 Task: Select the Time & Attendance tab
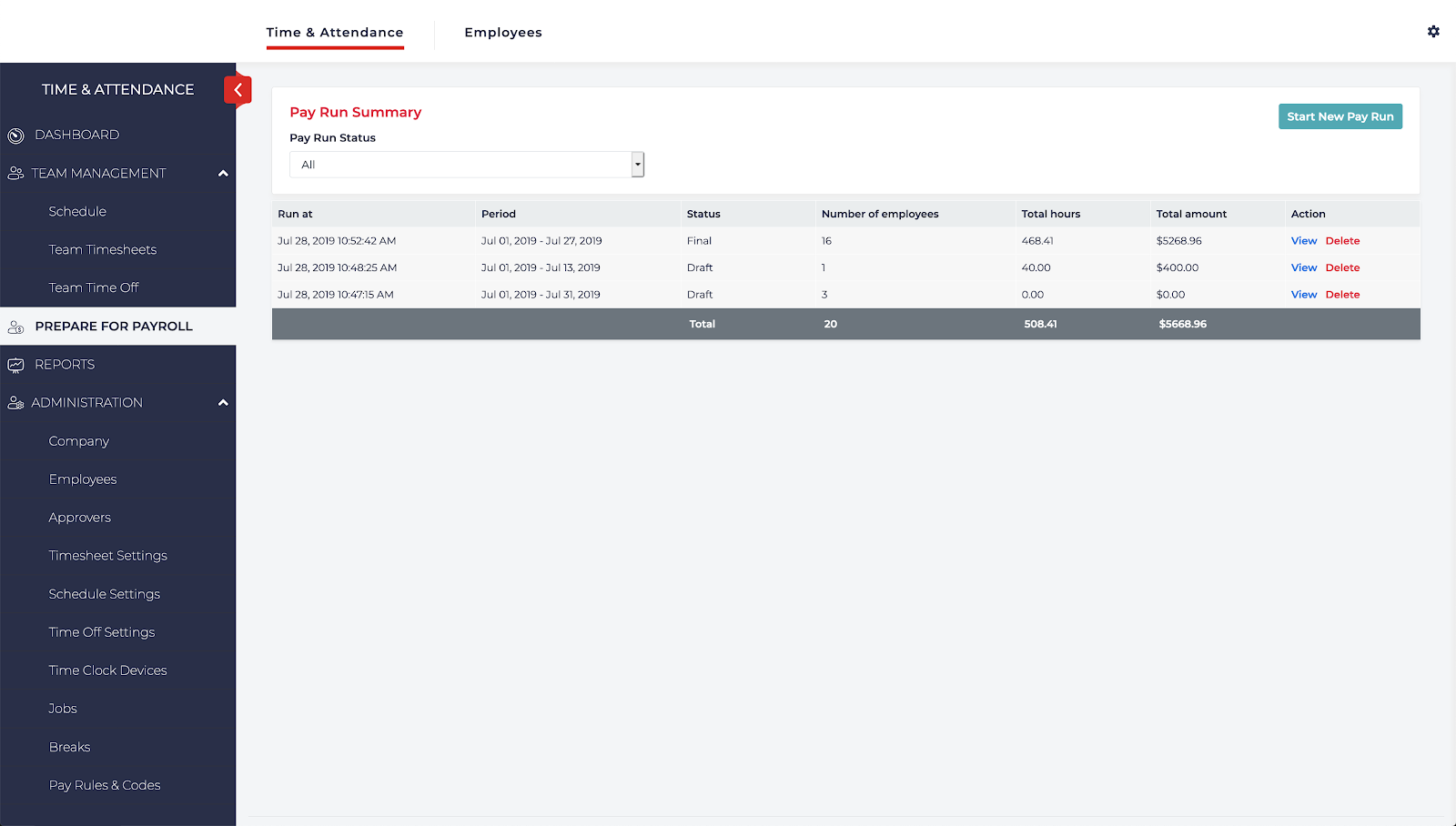(335, 33)
